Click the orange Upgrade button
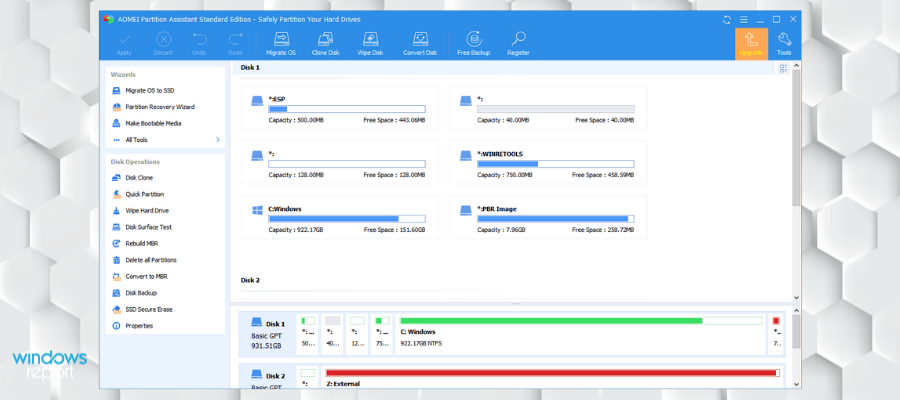Image resolution: width=900 pixels, height=400 pixels. [x=751, y=44]
